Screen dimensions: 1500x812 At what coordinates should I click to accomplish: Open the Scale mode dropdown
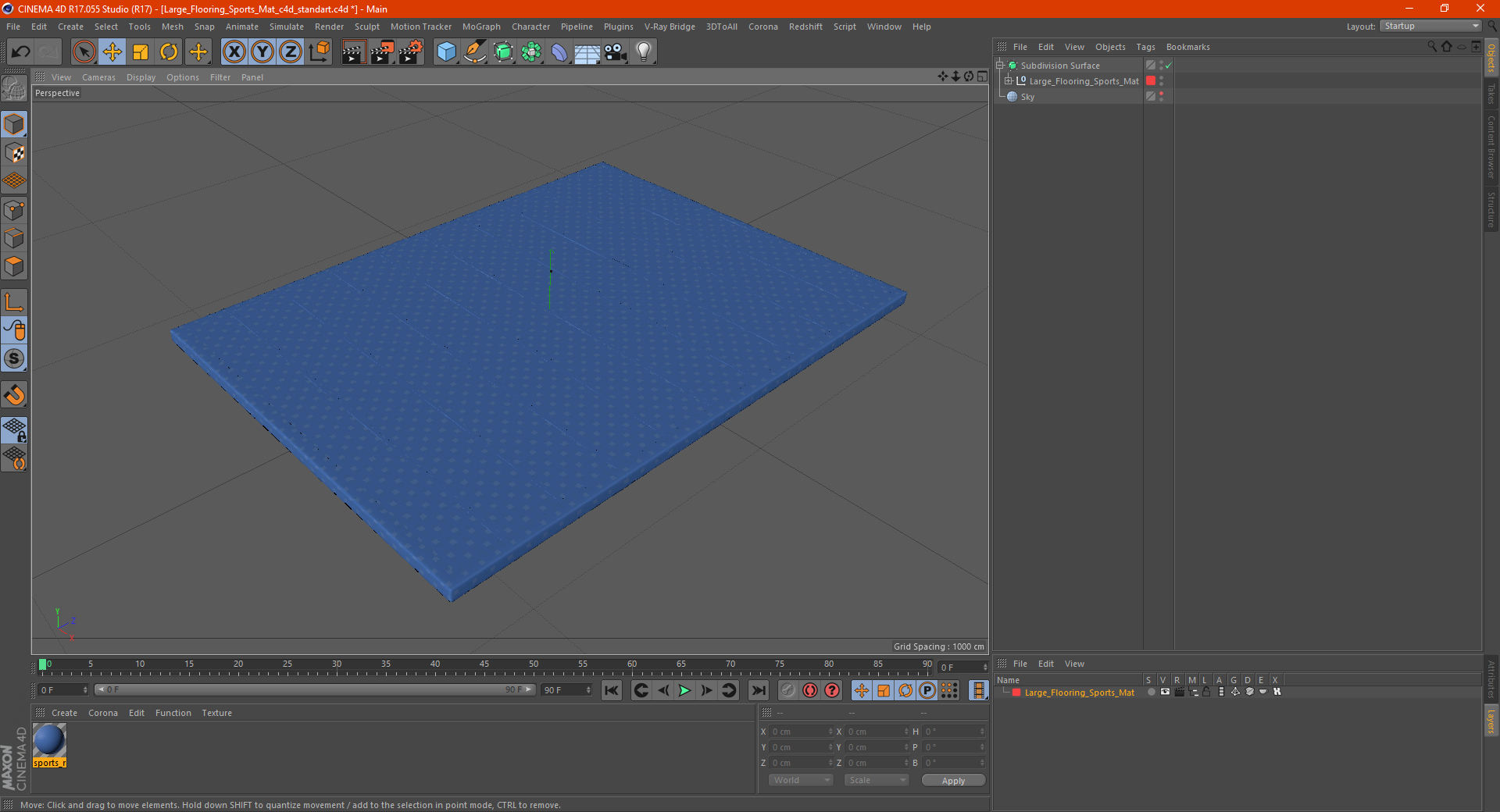877,780
